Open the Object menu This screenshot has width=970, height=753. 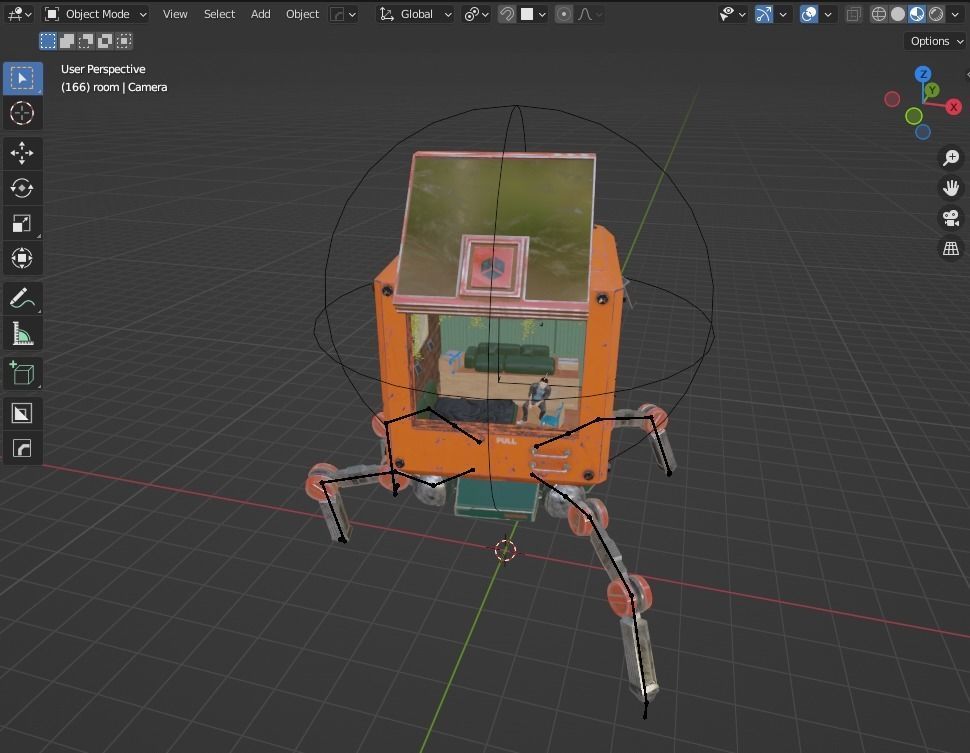pos(303,14)
